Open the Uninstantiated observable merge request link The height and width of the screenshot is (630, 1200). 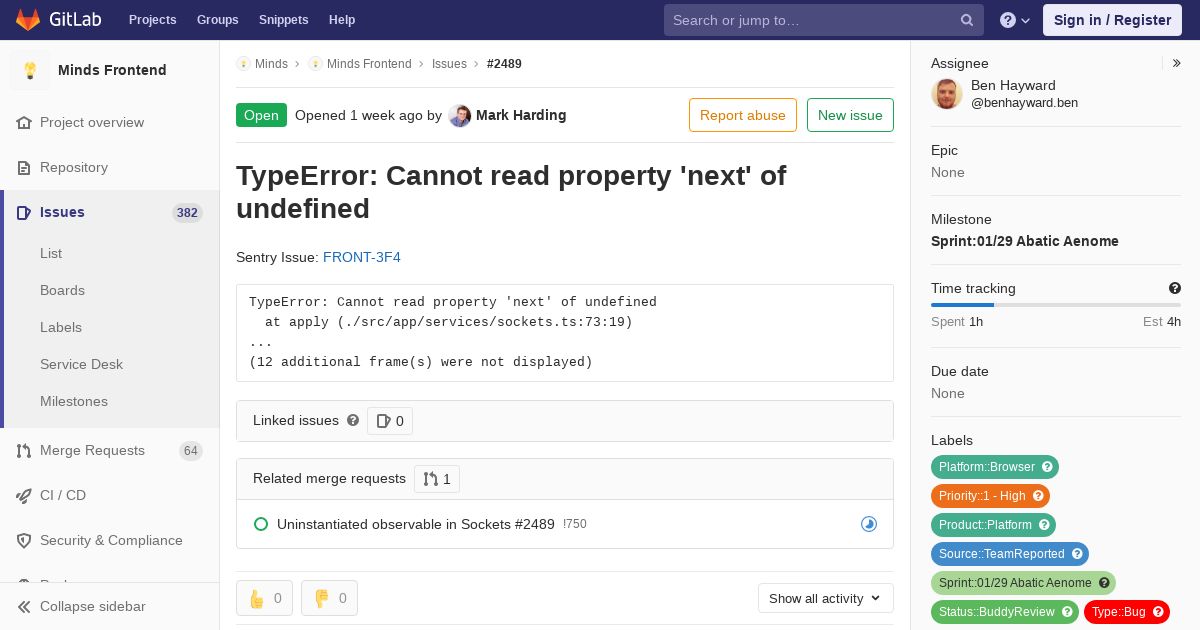(416, 524)
